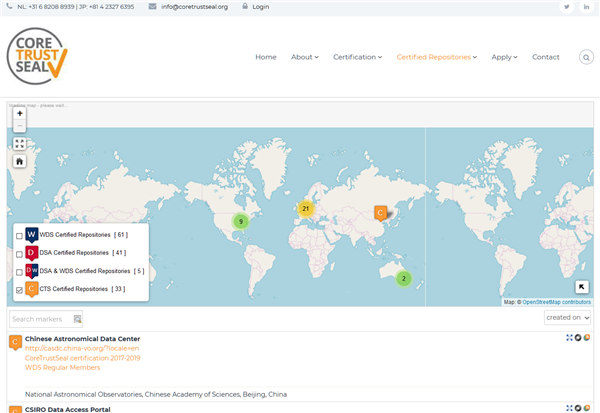
Task: Uncheck CTS Certified Repositories checkbox
Action: click(x=19, y=289)
